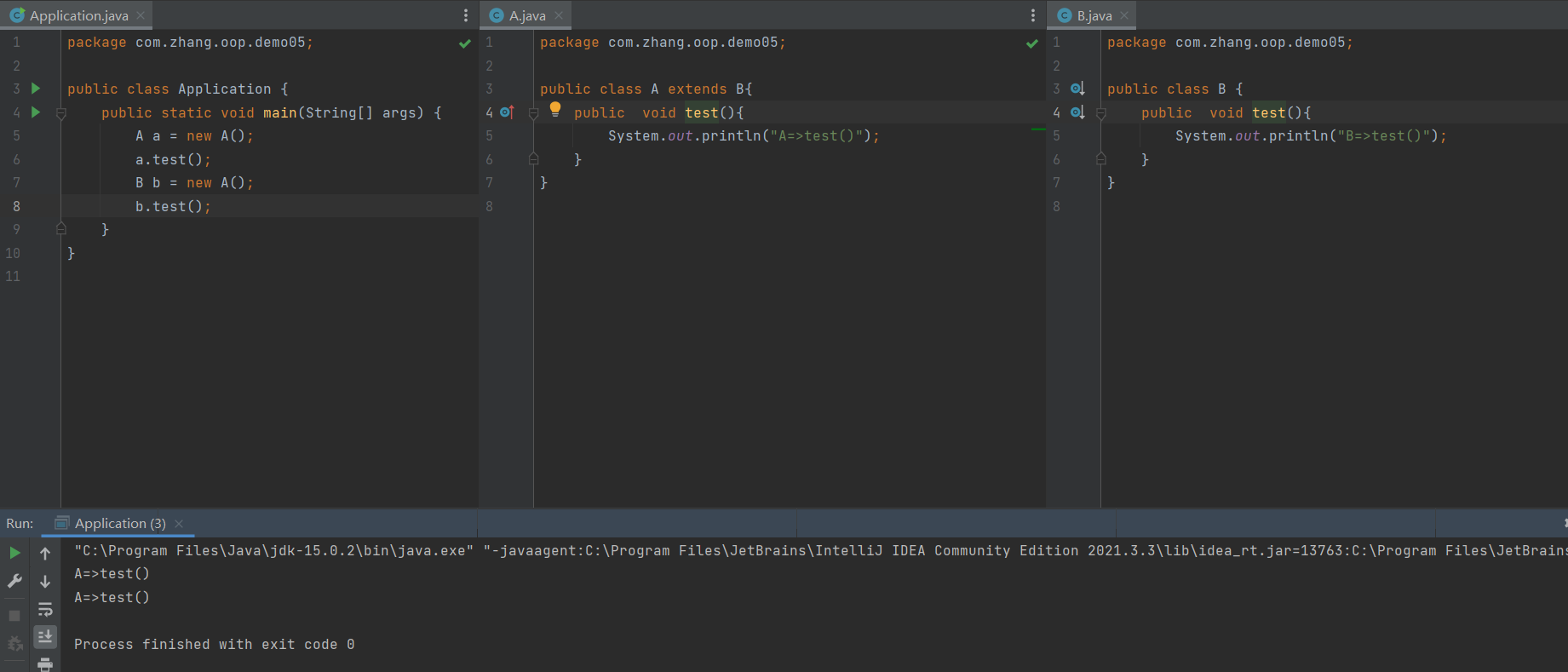
Task: Click the Down arrow in Run console toolbar
Action: (45, 581)
